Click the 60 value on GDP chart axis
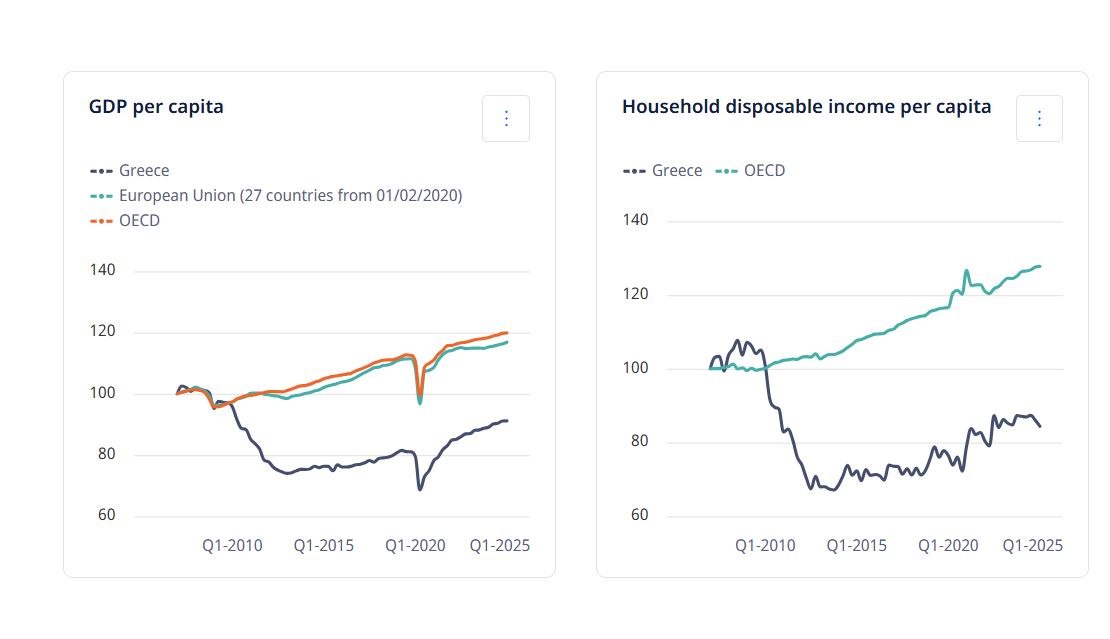This screenshot has width=1110, height=639. pos(106,516)
